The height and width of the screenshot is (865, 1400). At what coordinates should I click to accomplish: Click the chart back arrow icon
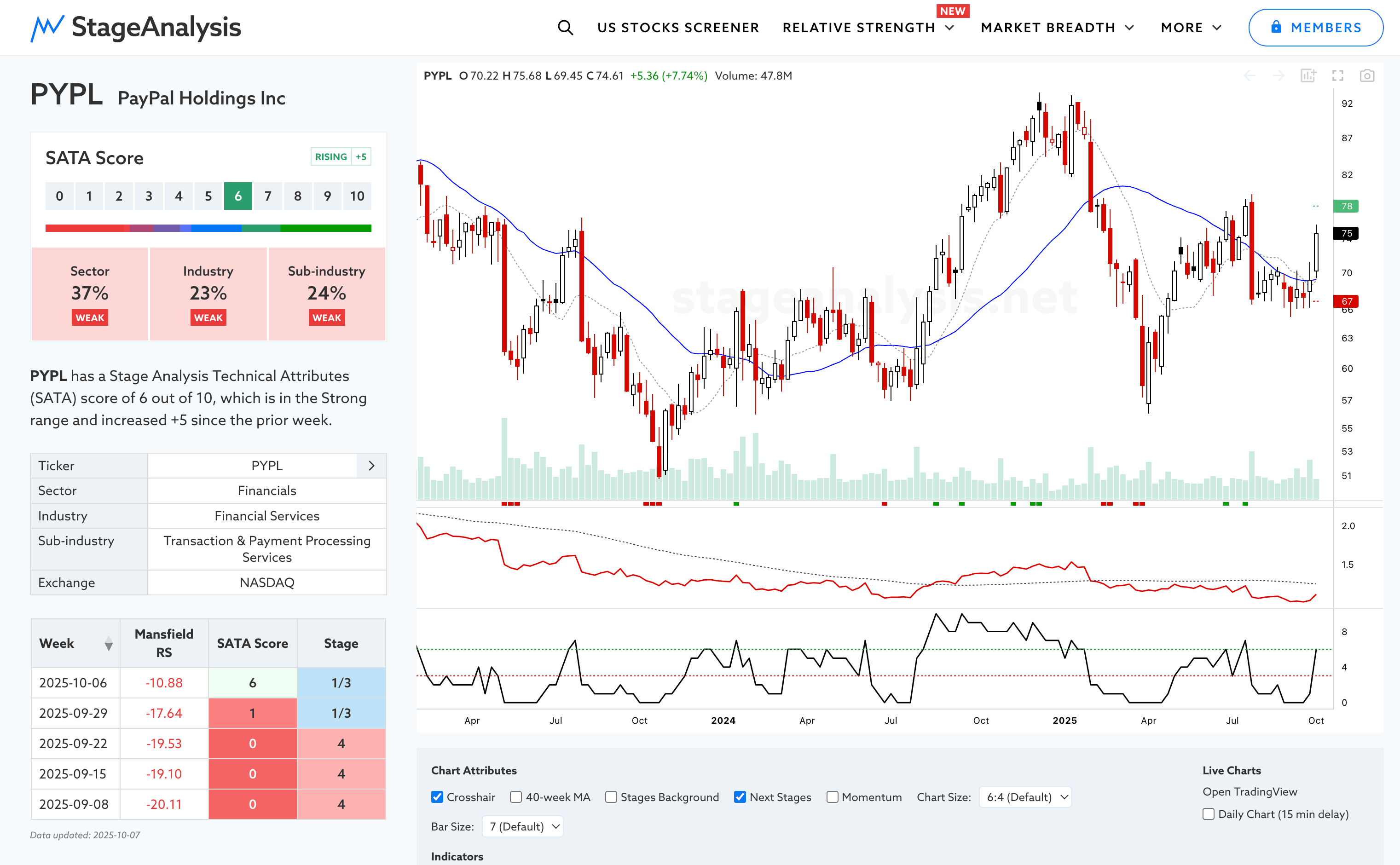[1250, 75]
